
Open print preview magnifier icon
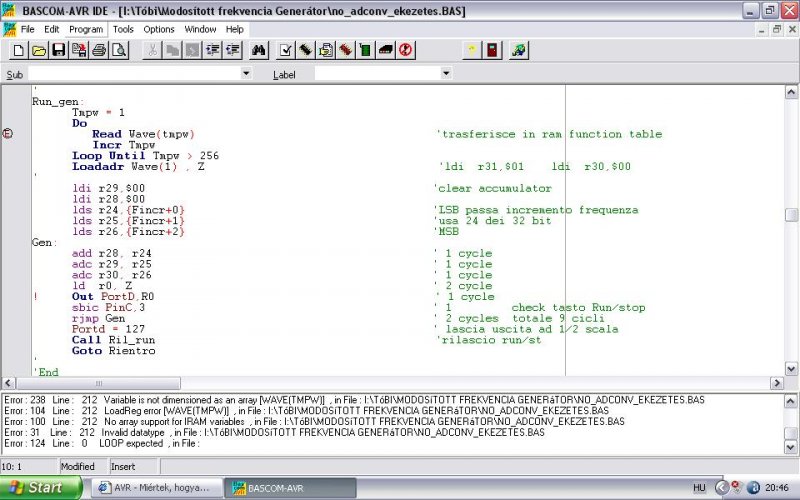(119, 50)
